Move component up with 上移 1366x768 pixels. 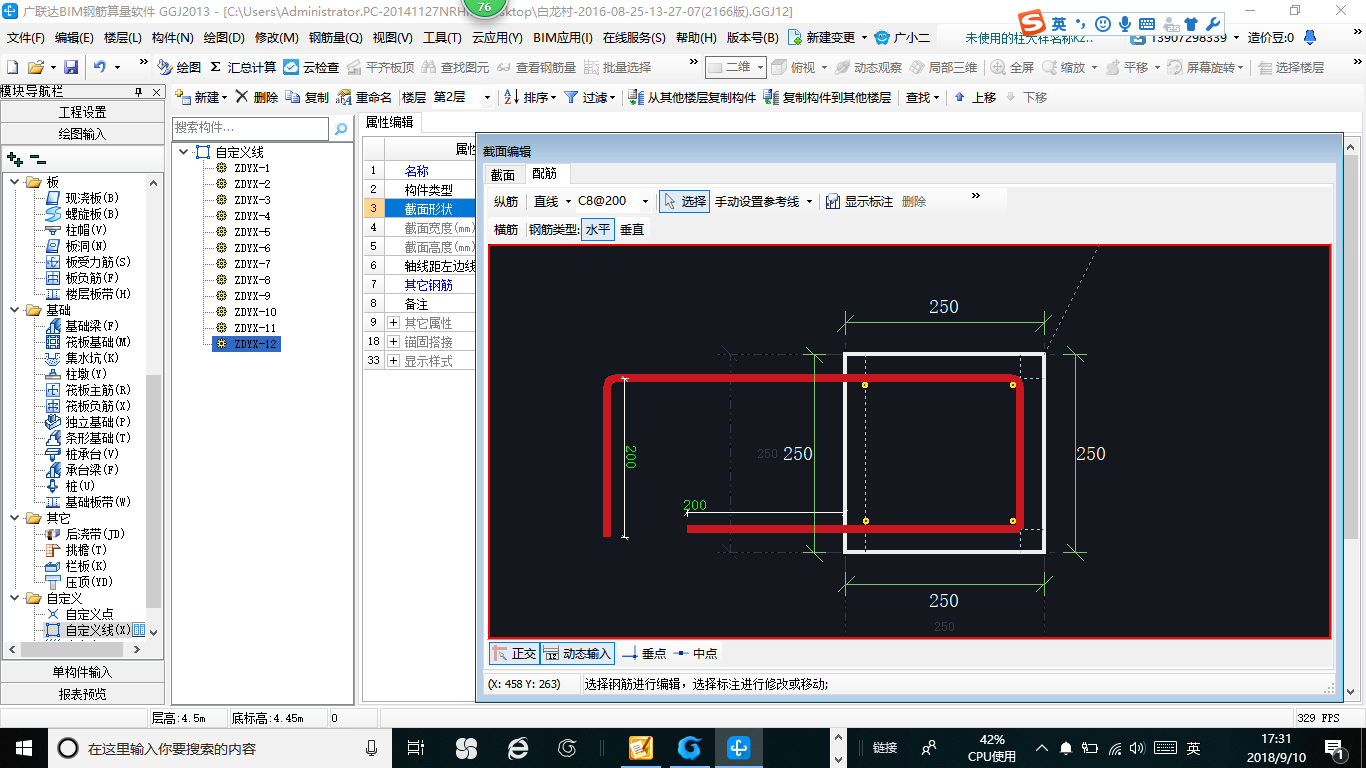pos(974,97)
